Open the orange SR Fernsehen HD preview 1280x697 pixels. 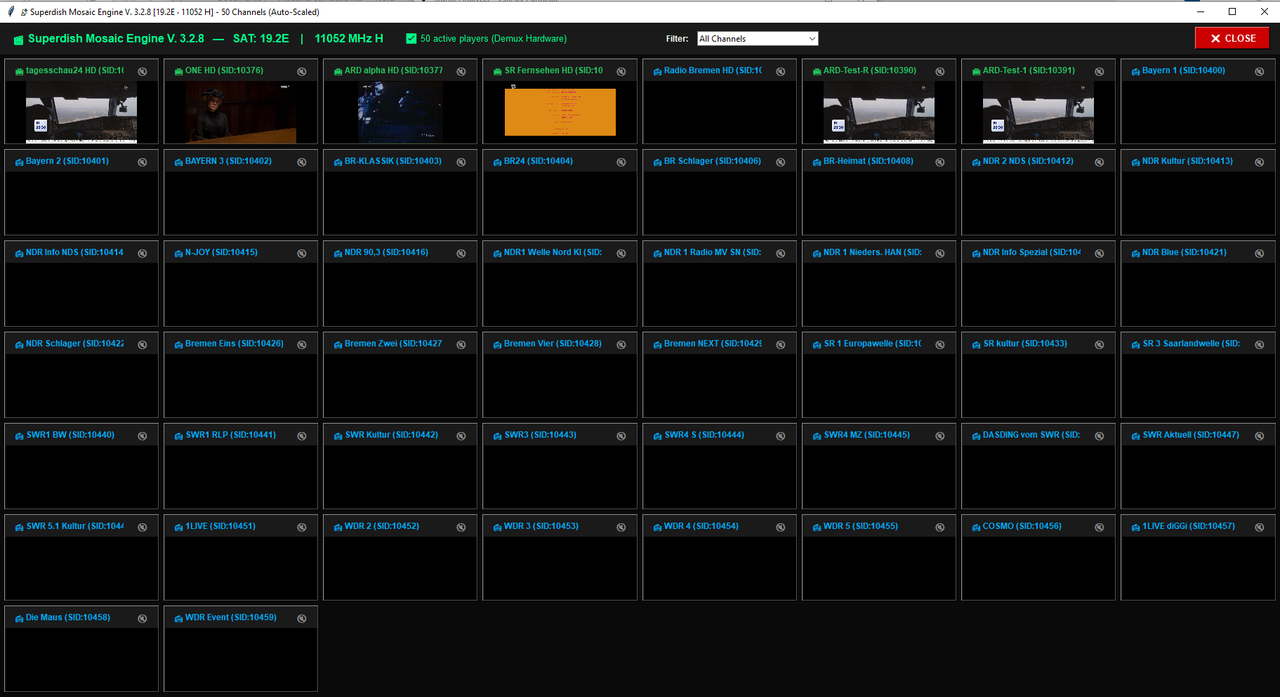click(x=560, y=112)
